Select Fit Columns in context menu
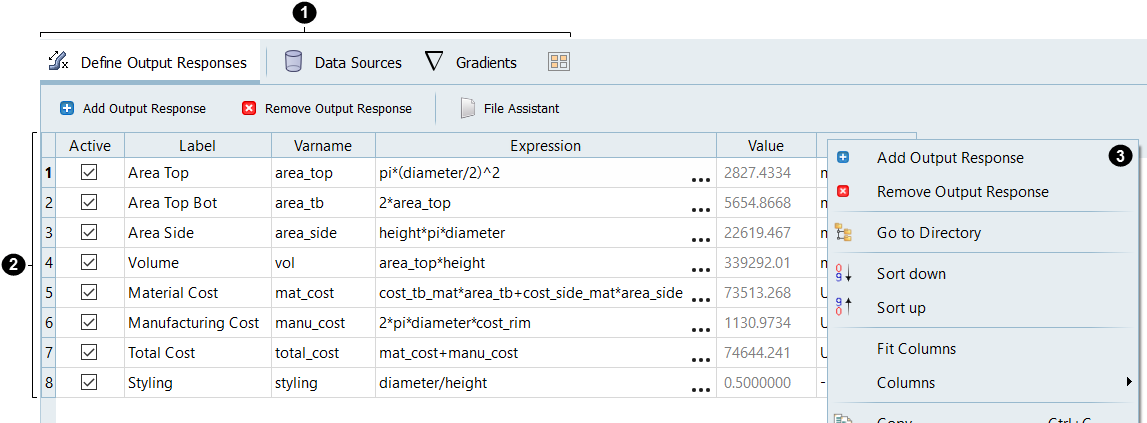Screen dimensions: 1147x423 pyautogui.click(x=916, y=349)
